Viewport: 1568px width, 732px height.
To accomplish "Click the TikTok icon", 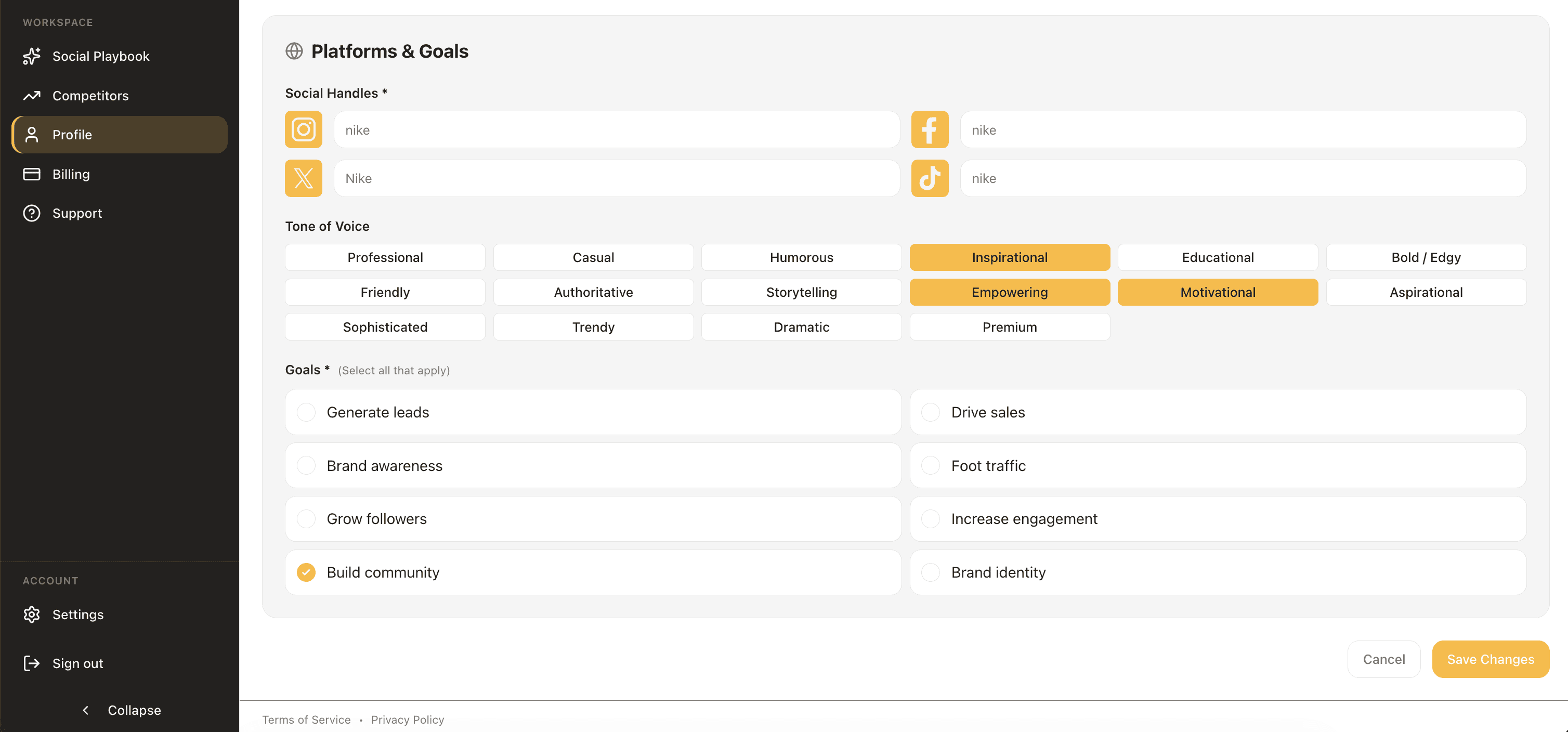I will click(x=930, y=178).
